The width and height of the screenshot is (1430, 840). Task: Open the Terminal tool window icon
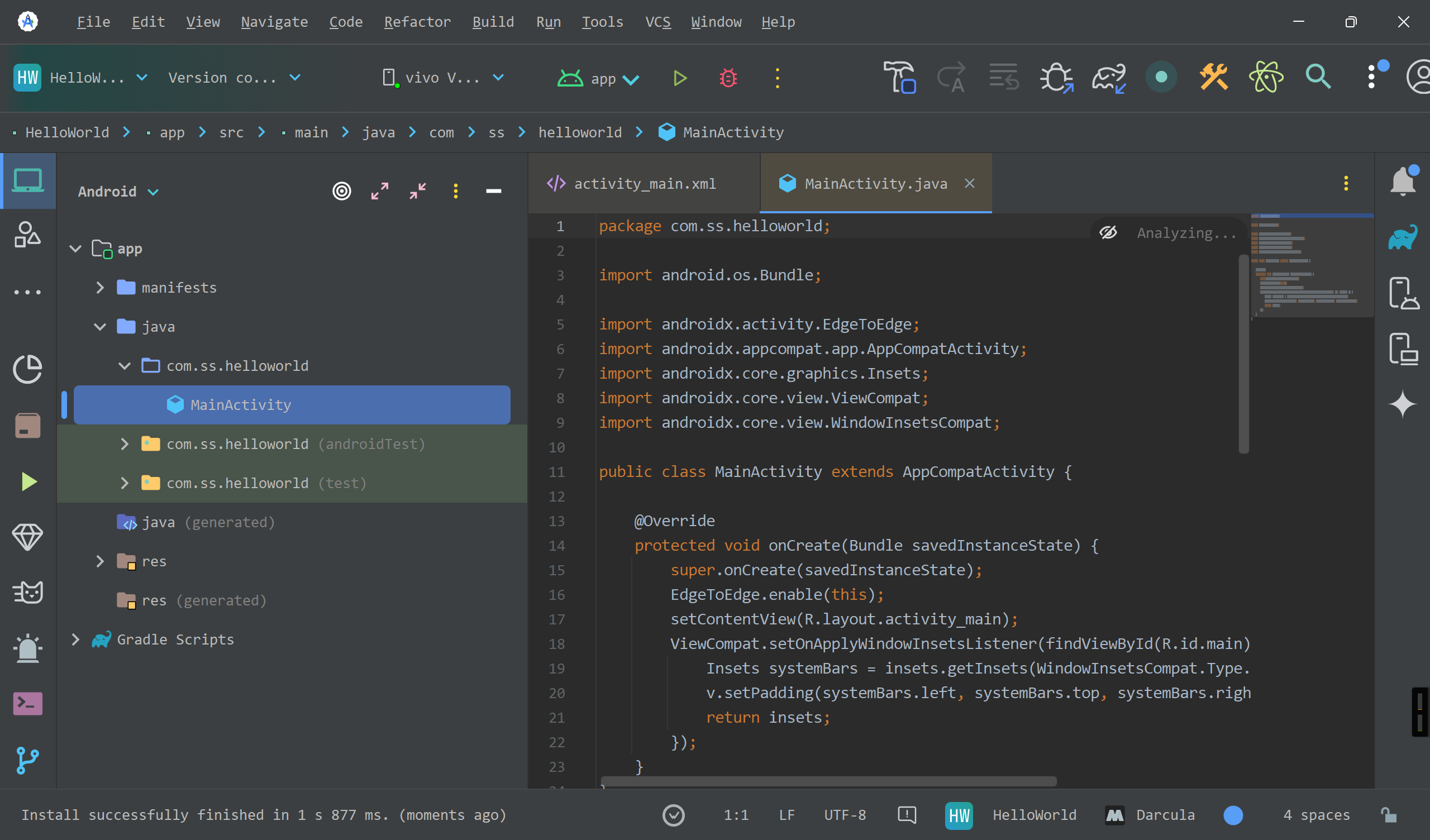coord(28,704)
